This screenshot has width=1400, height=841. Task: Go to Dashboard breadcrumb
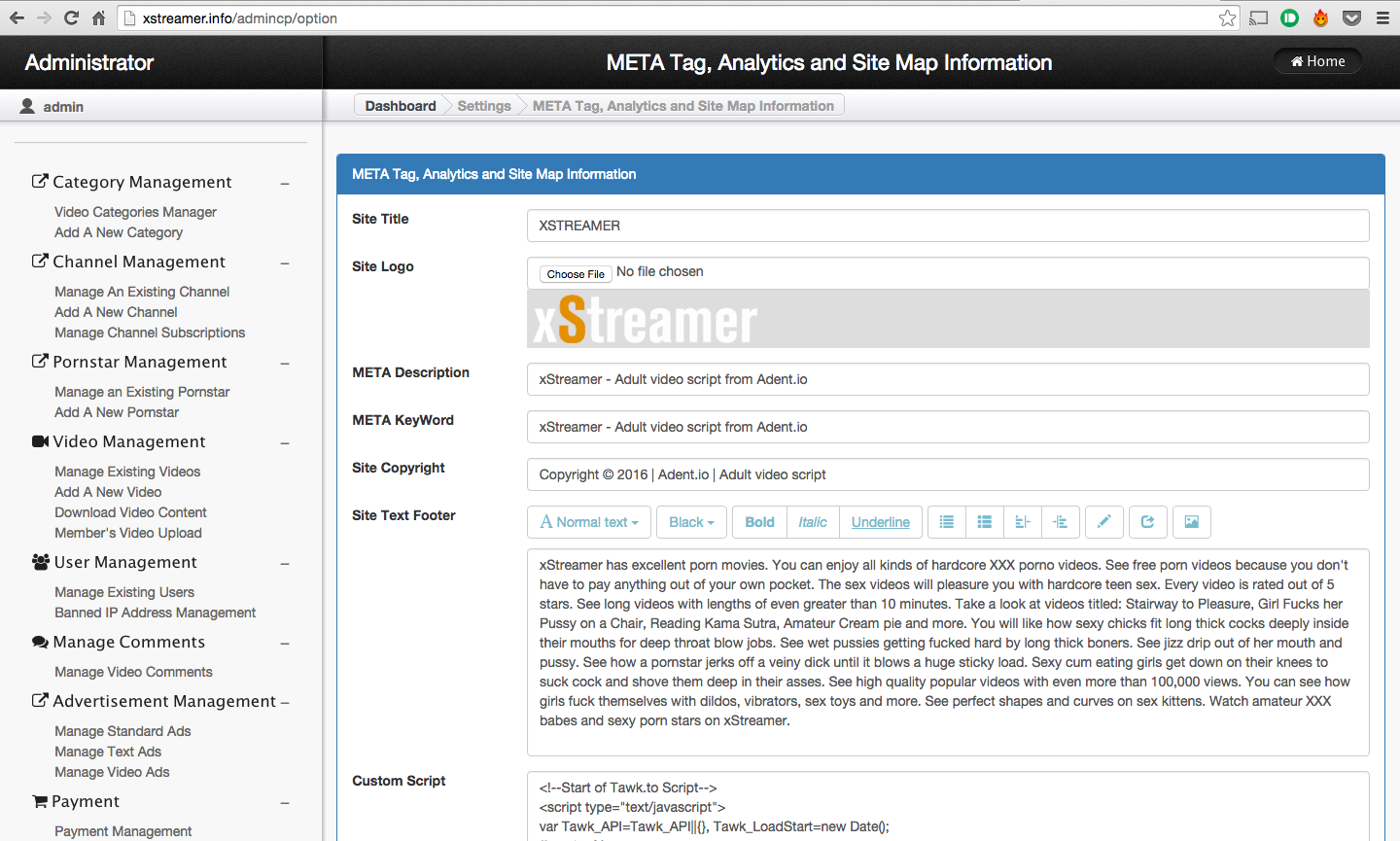click(x=401, y=106)
